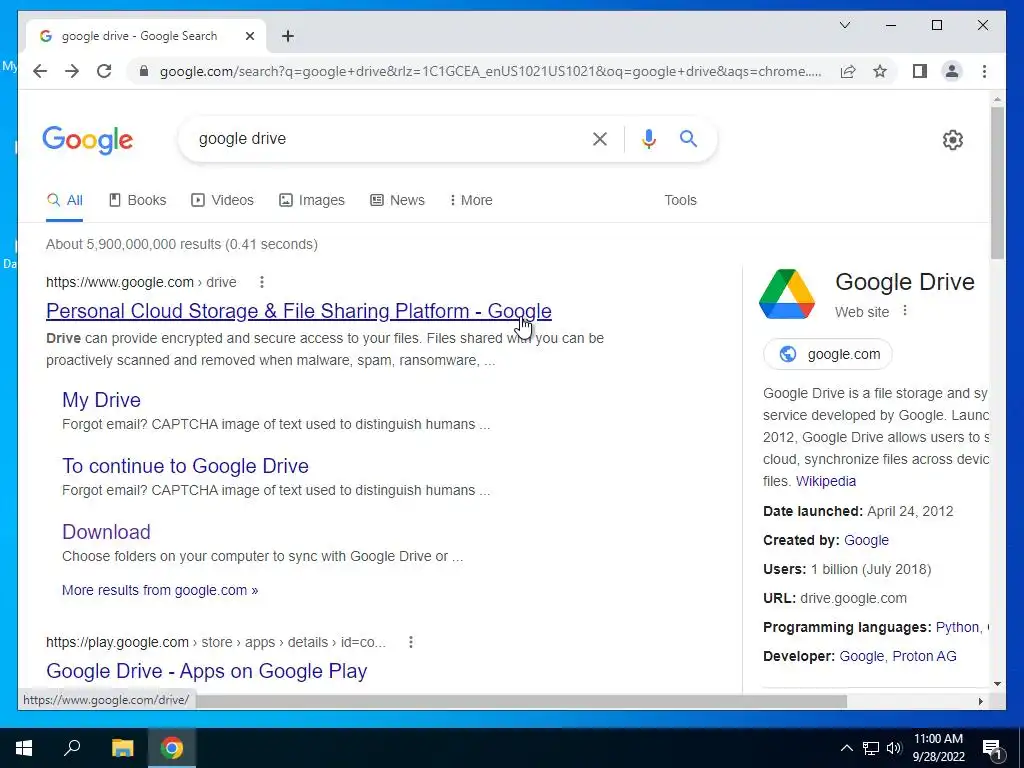The height and width of the screenshot is (768, 1024).
Task: Click the scroll down arrow
Action: click(x=997, y=684)
